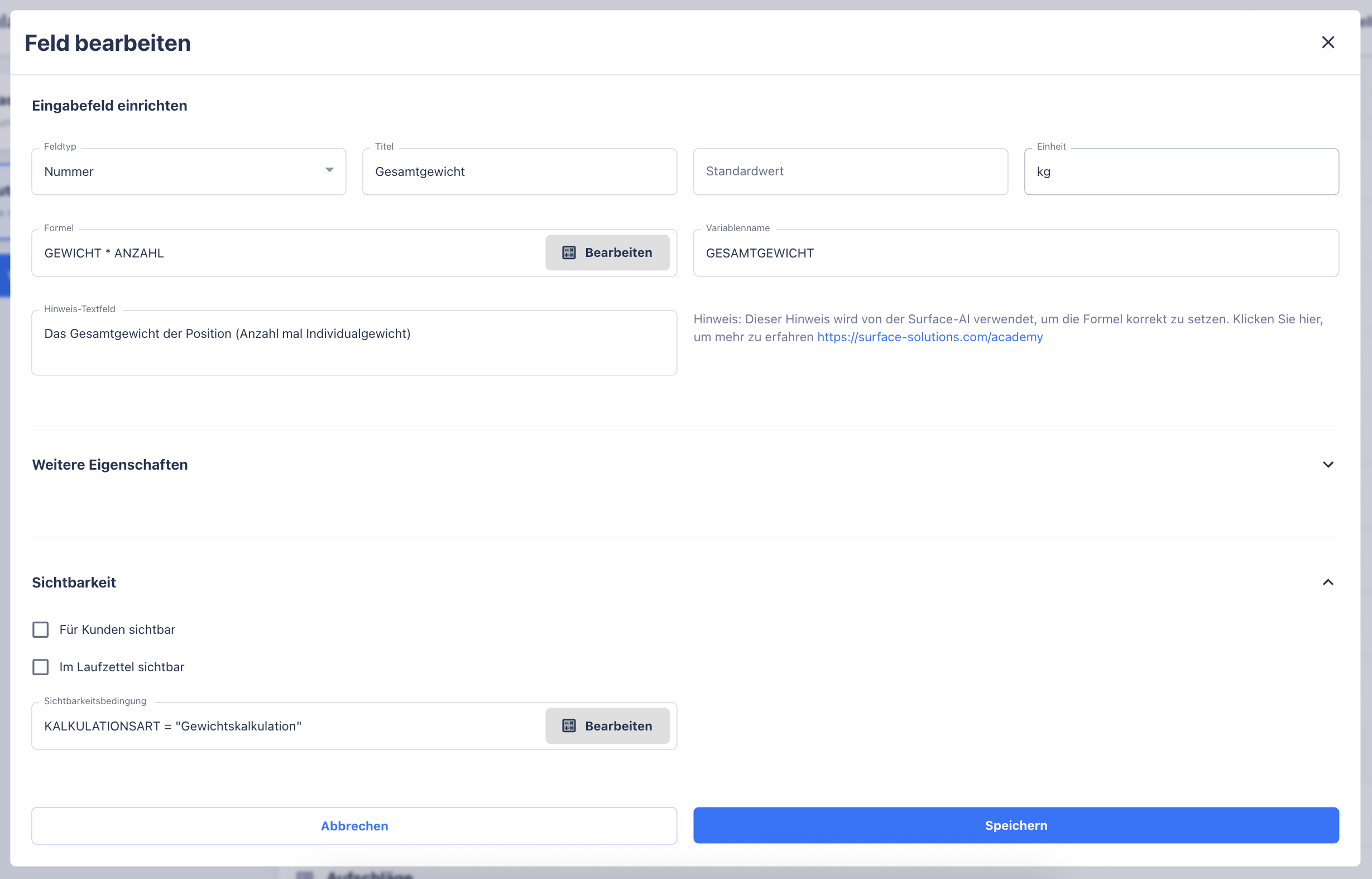Click into the Titel field Gesamtgewicht
Screen dimensions: 1372x879
pyautogui.click(x=519, y=172)
